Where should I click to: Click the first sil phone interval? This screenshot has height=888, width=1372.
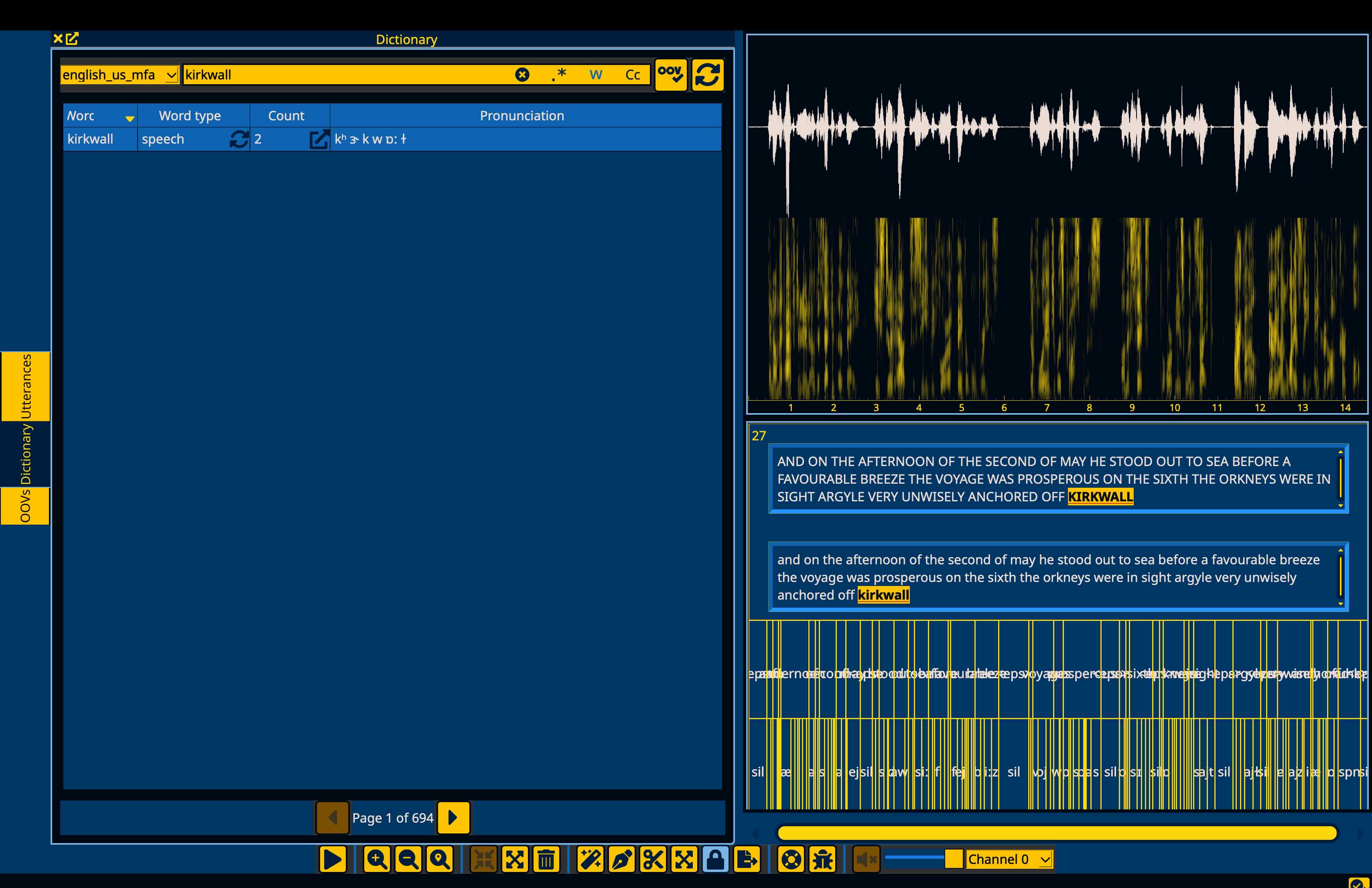click(757, 772)
